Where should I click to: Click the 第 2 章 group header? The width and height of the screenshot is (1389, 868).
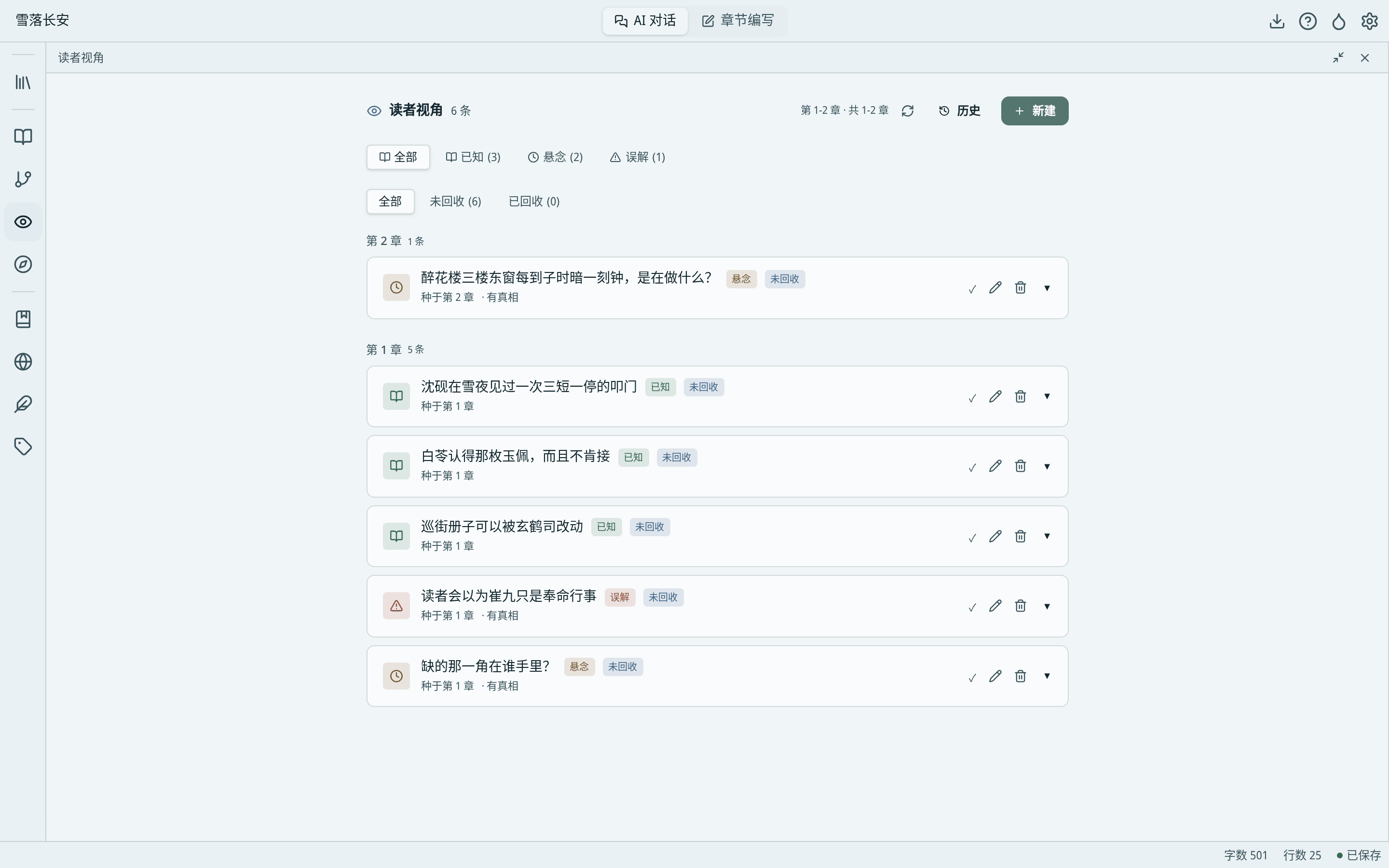point(384,241)
